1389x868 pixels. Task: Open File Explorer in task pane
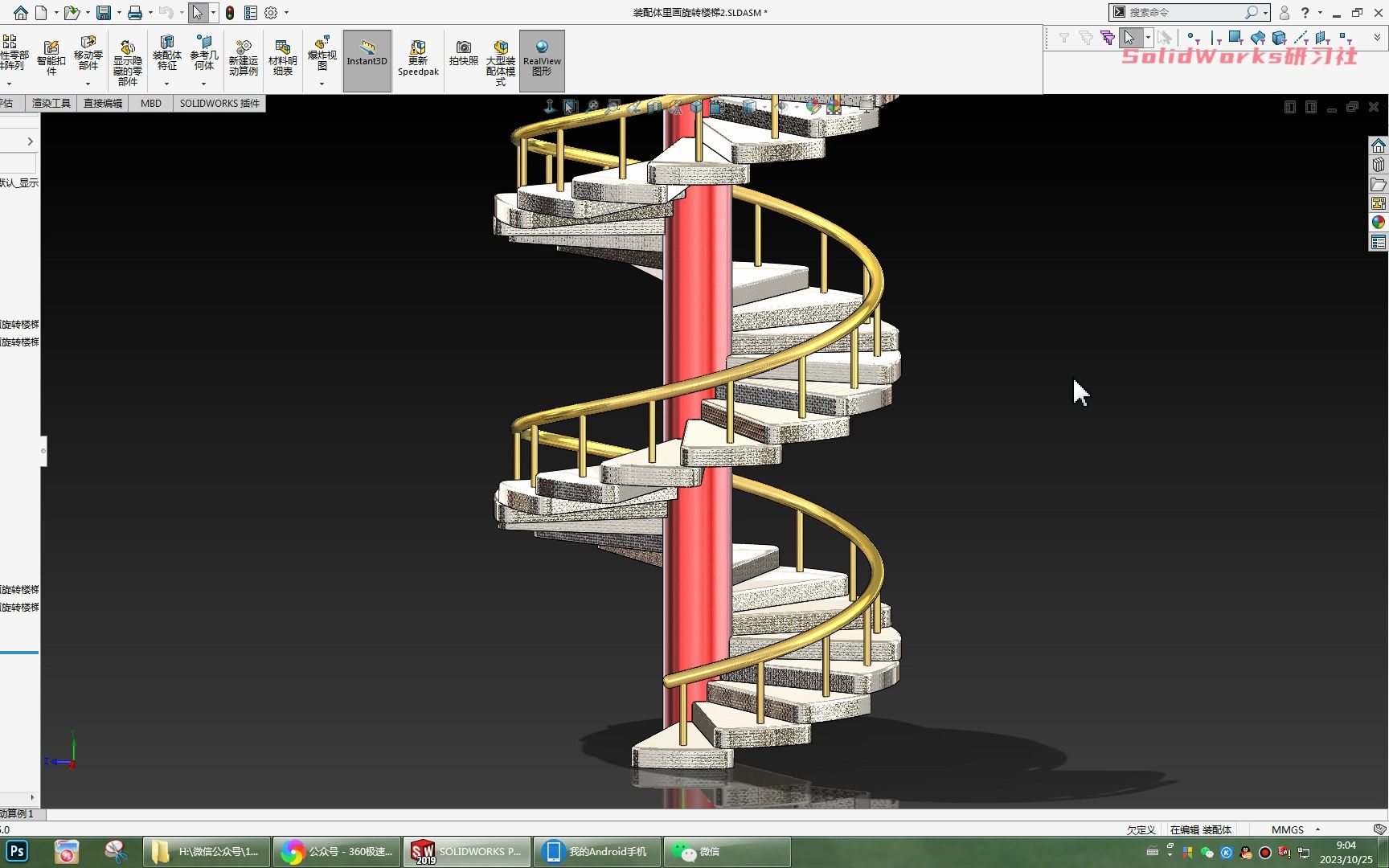click(1379, 184)
